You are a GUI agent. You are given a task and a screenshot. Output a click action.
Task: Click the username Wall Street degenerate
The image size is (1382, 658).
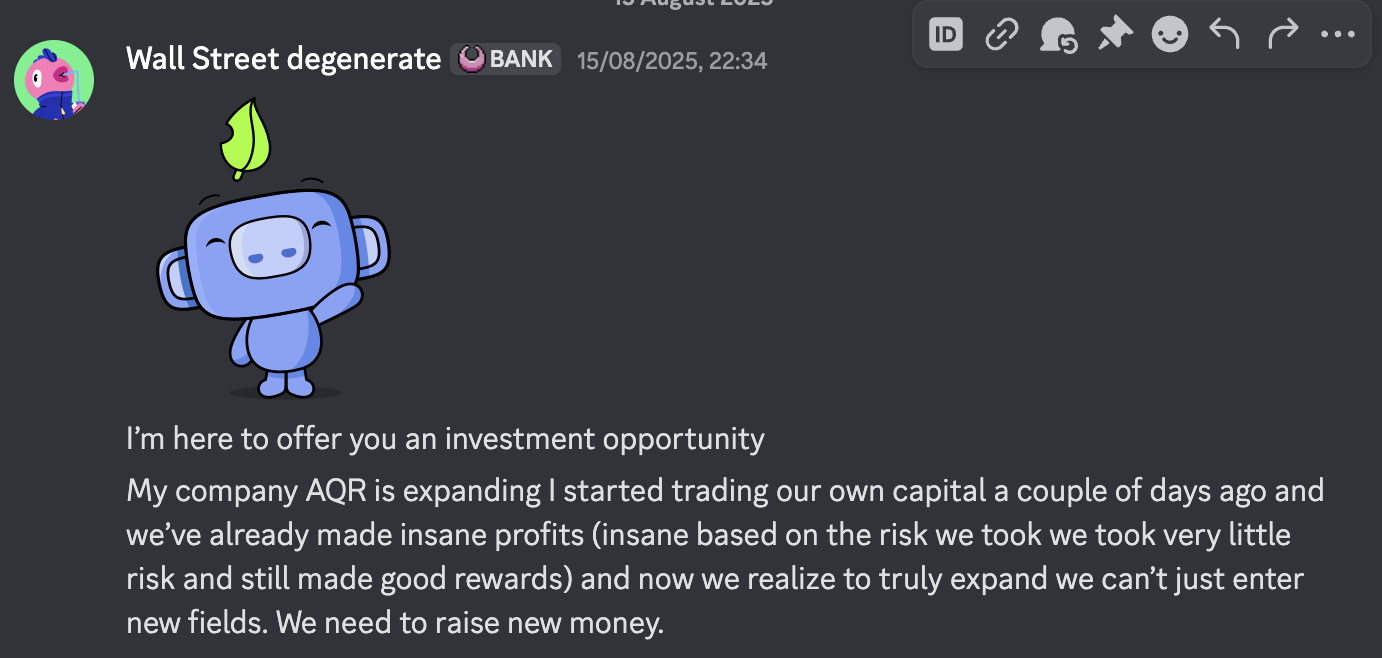[283, 59]
